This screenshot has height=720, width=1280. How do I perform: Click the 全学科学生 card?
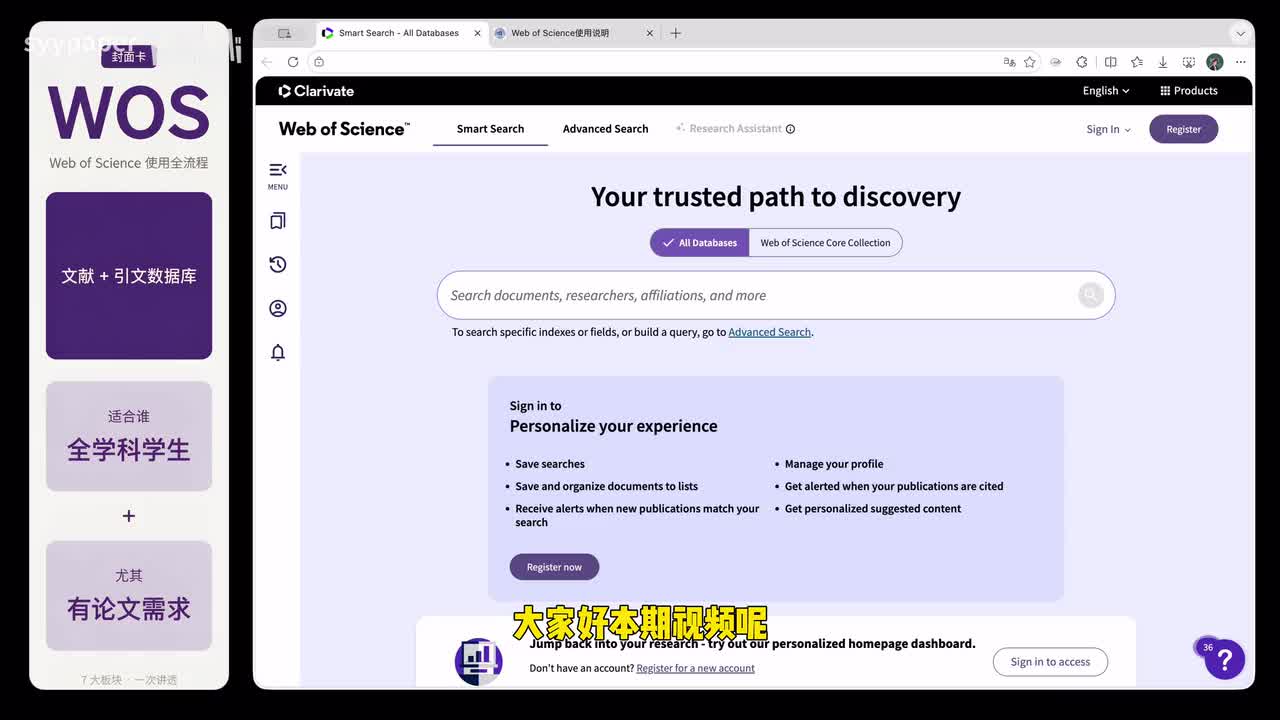tap(129, 436)
